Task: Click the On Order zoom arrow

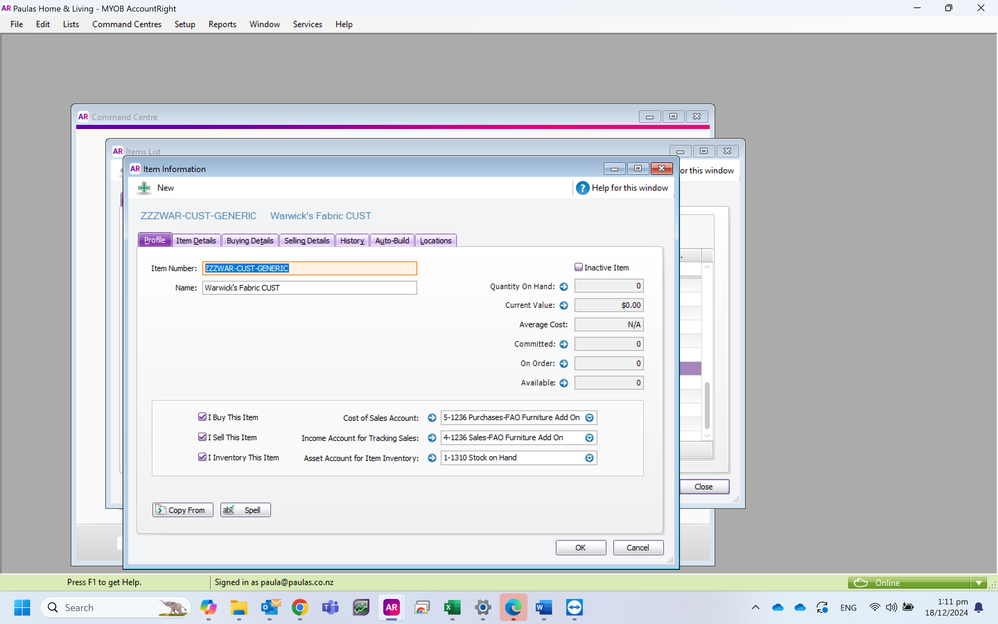Action: click(564, 364)
